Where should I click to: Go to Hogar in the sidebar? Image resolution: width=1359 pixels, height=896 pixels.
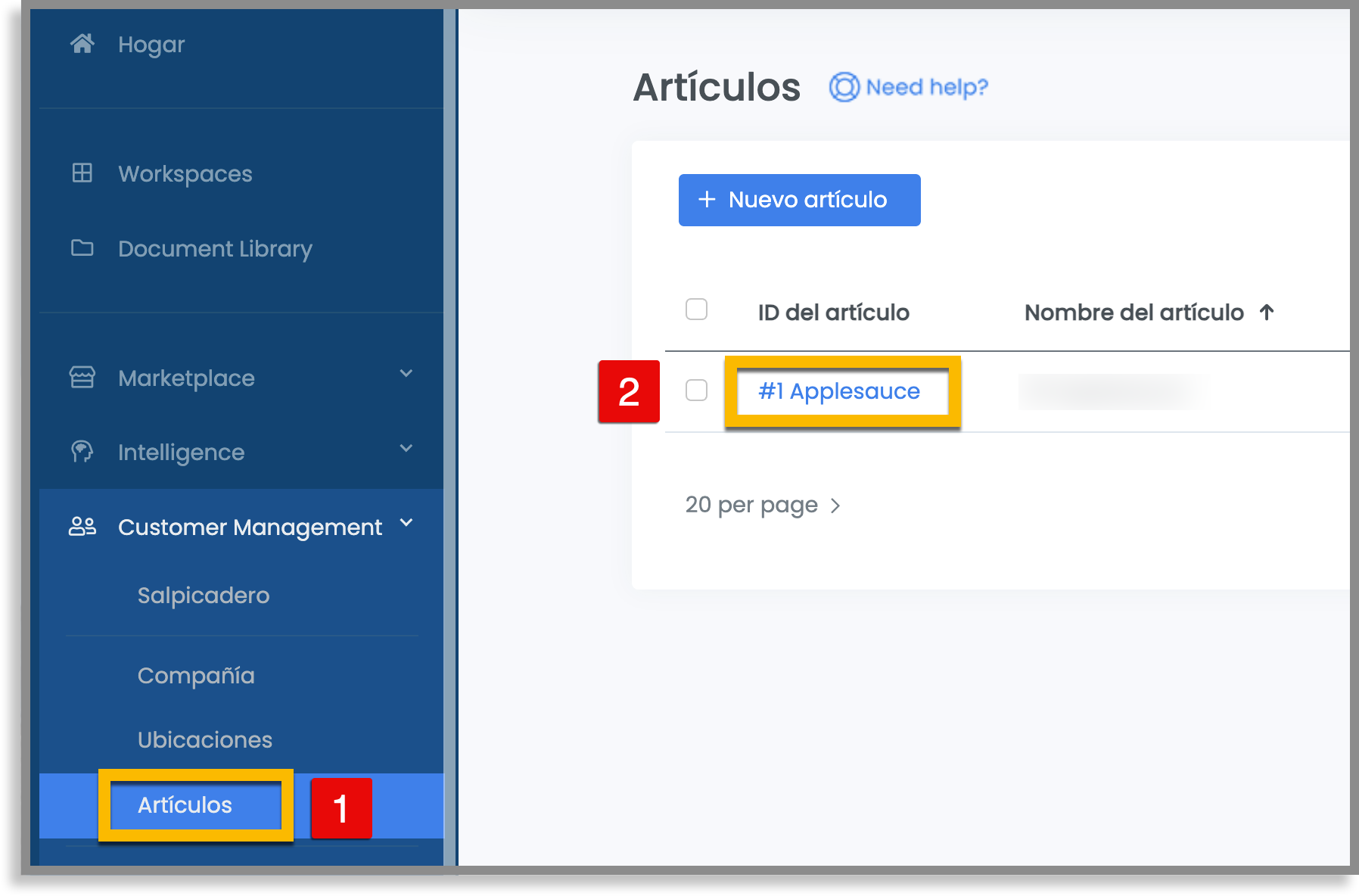click(151, 45)
